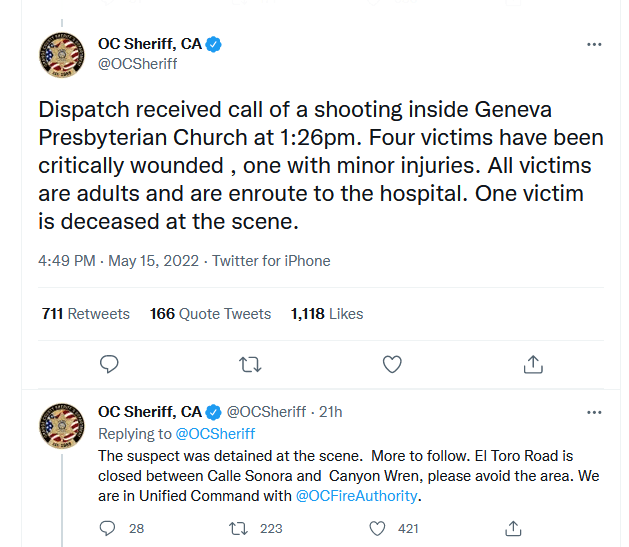Retweet the reply with 223 retweets
The height and width of the screenshot is (547, 629).
(x=238, y=529)
